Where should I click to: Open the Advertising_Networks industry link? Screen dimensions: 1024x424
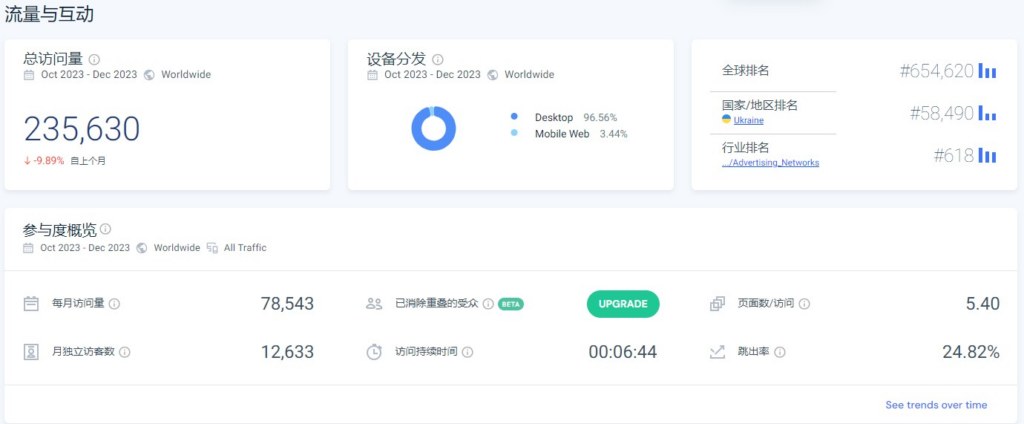(770, 163)
